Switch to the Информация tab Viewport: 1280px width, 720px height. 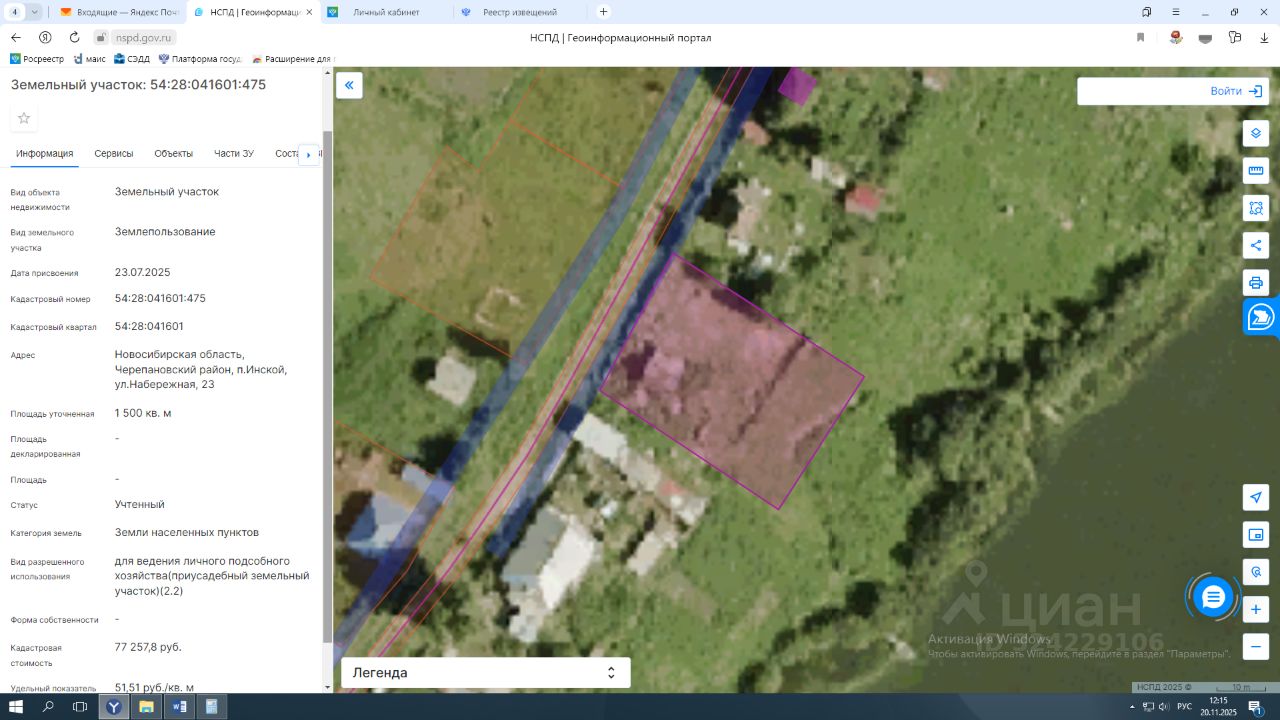click(45, 153)
